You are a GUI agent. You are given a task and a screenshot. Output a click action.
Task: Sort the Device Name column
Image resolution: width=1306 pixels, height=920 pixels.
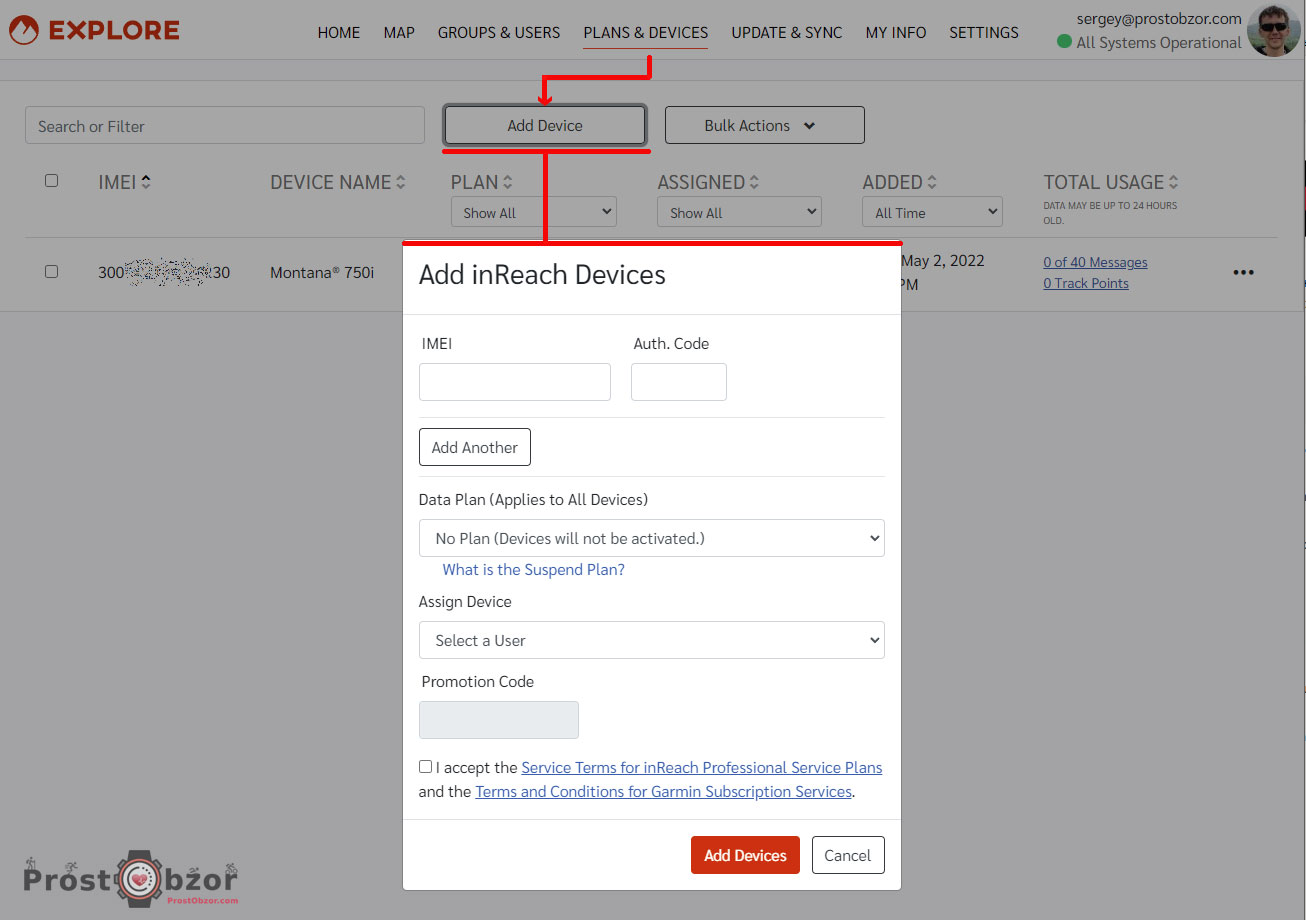(401, 183)
